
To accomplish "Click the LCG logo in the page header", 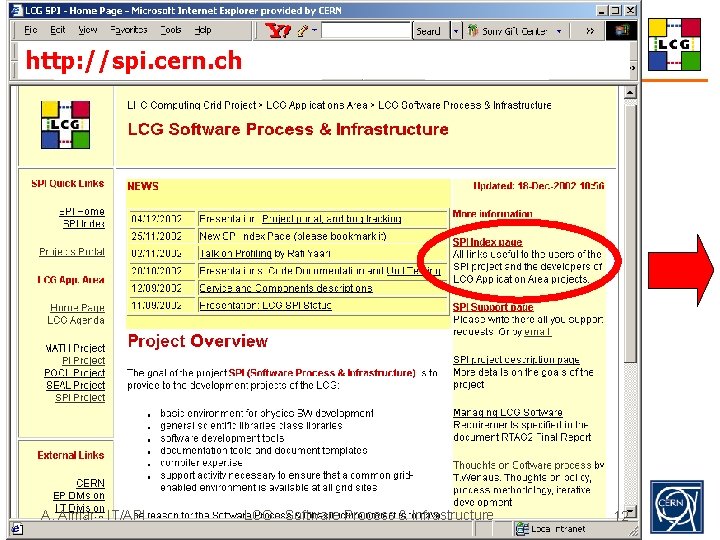I will tap(65, 124).
